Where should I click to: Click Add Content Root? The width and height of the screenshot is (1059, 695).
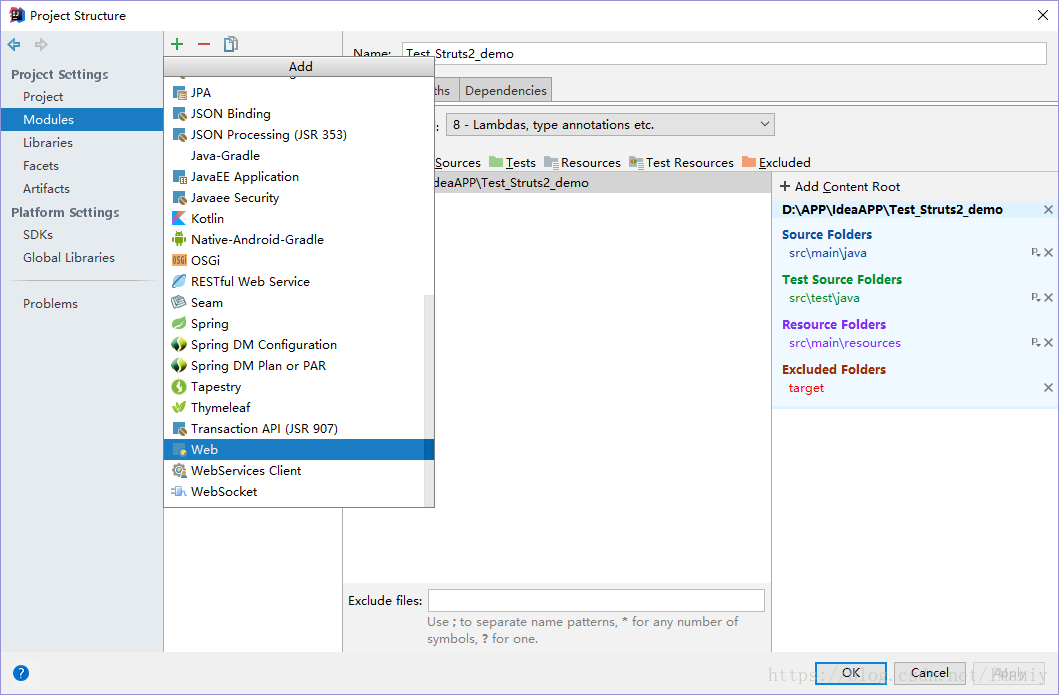coord(840,186)
